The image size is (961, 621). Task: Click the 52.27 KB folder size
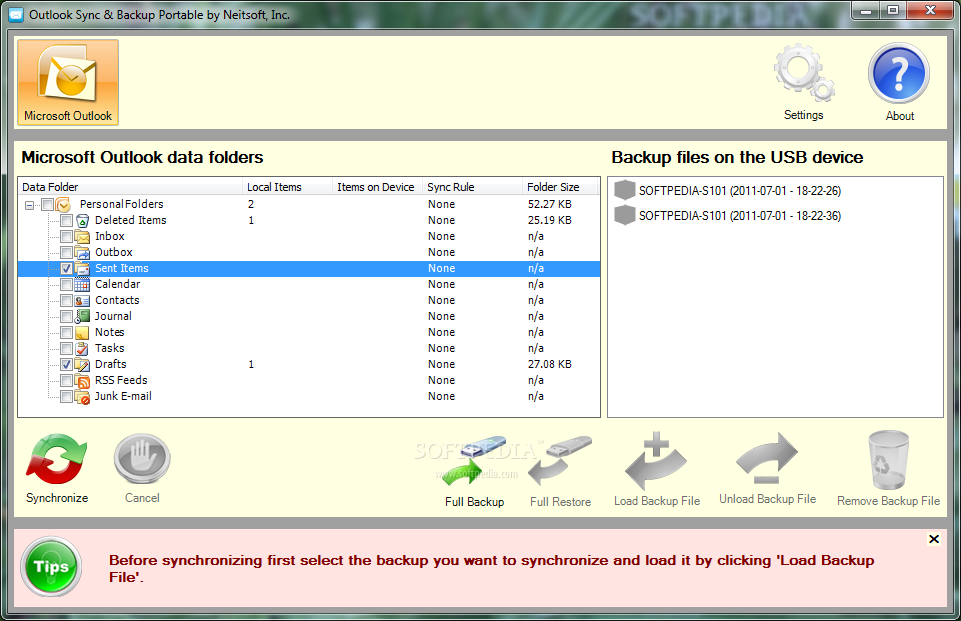[x=550, y=204]
